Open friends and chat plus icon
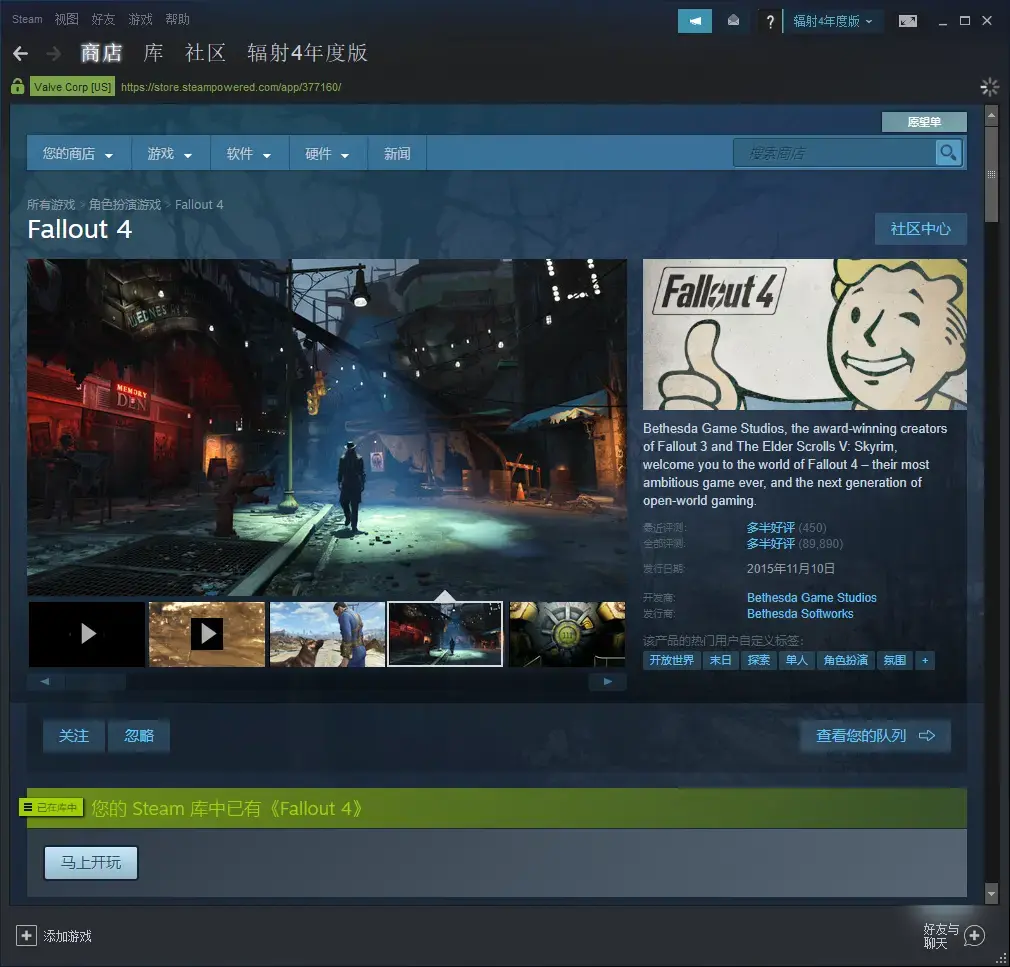 tap(975, 935)
